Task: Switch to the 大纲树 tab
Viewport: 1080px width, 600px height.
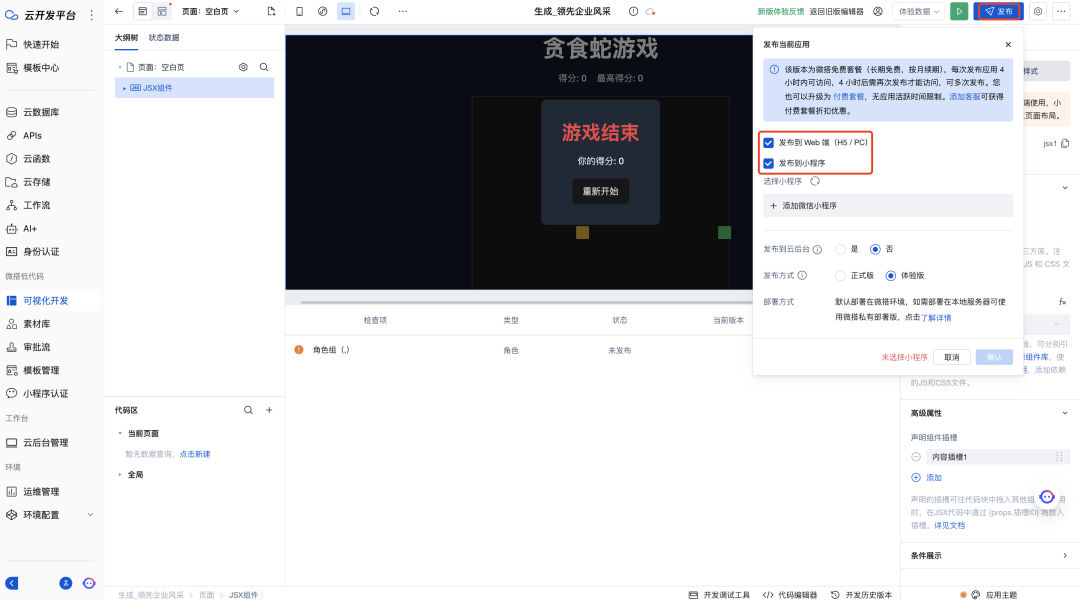Action: 126,38
